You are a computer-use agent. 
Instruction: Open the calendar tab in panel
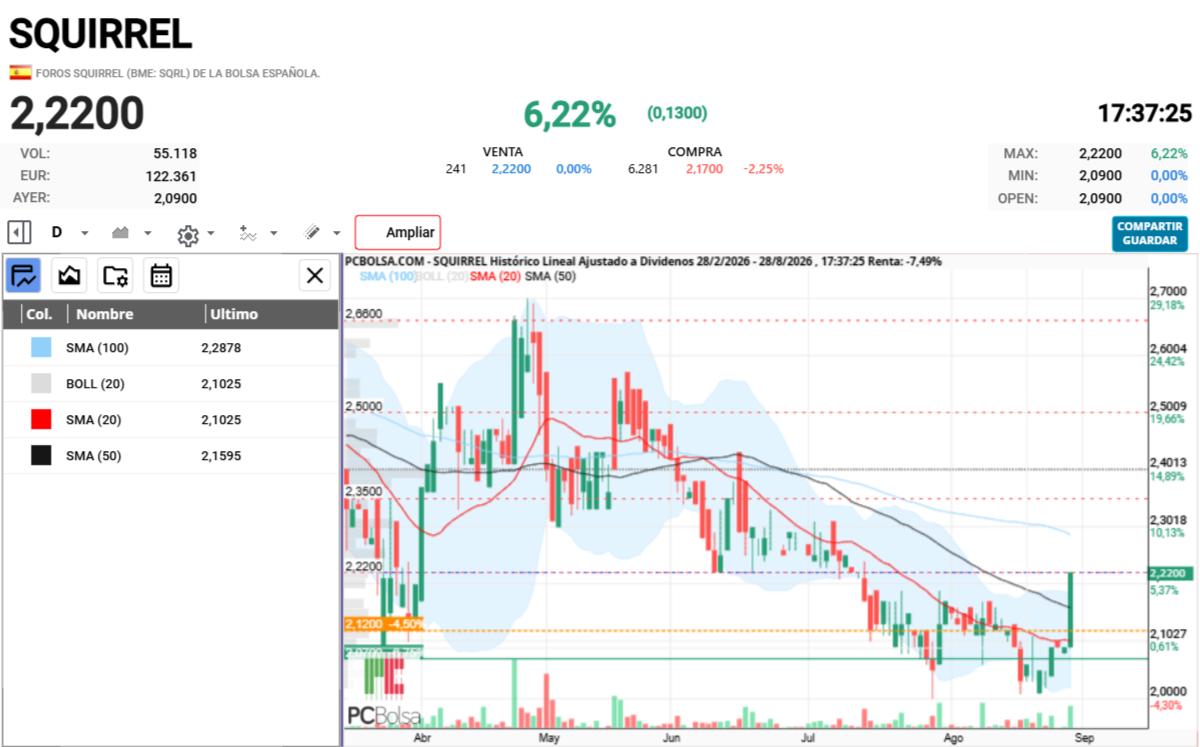tap(161, 275)
